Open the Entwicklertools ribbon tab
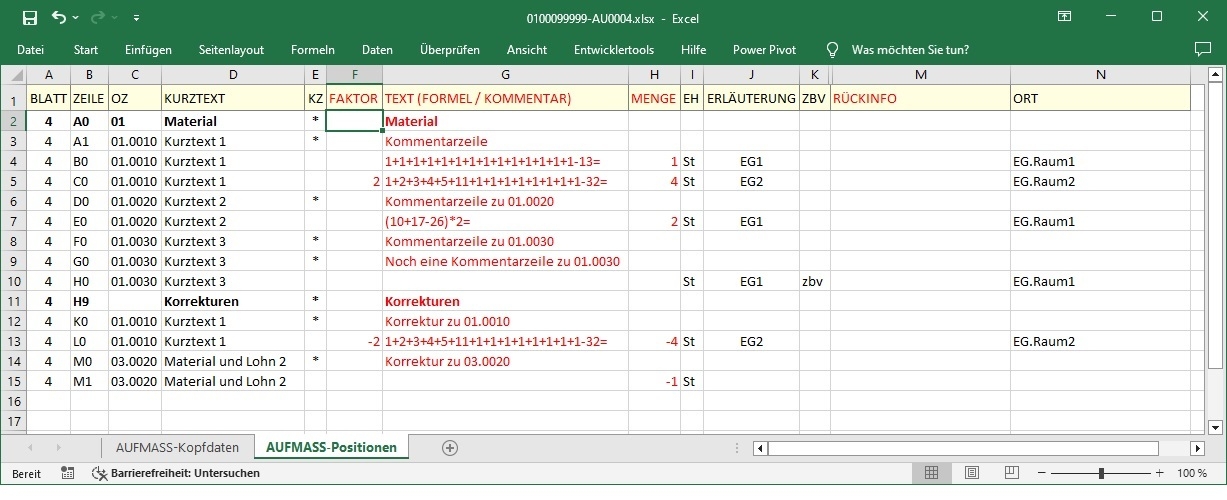The height and width of the screenshot is (500, 1227). [613, 49]
